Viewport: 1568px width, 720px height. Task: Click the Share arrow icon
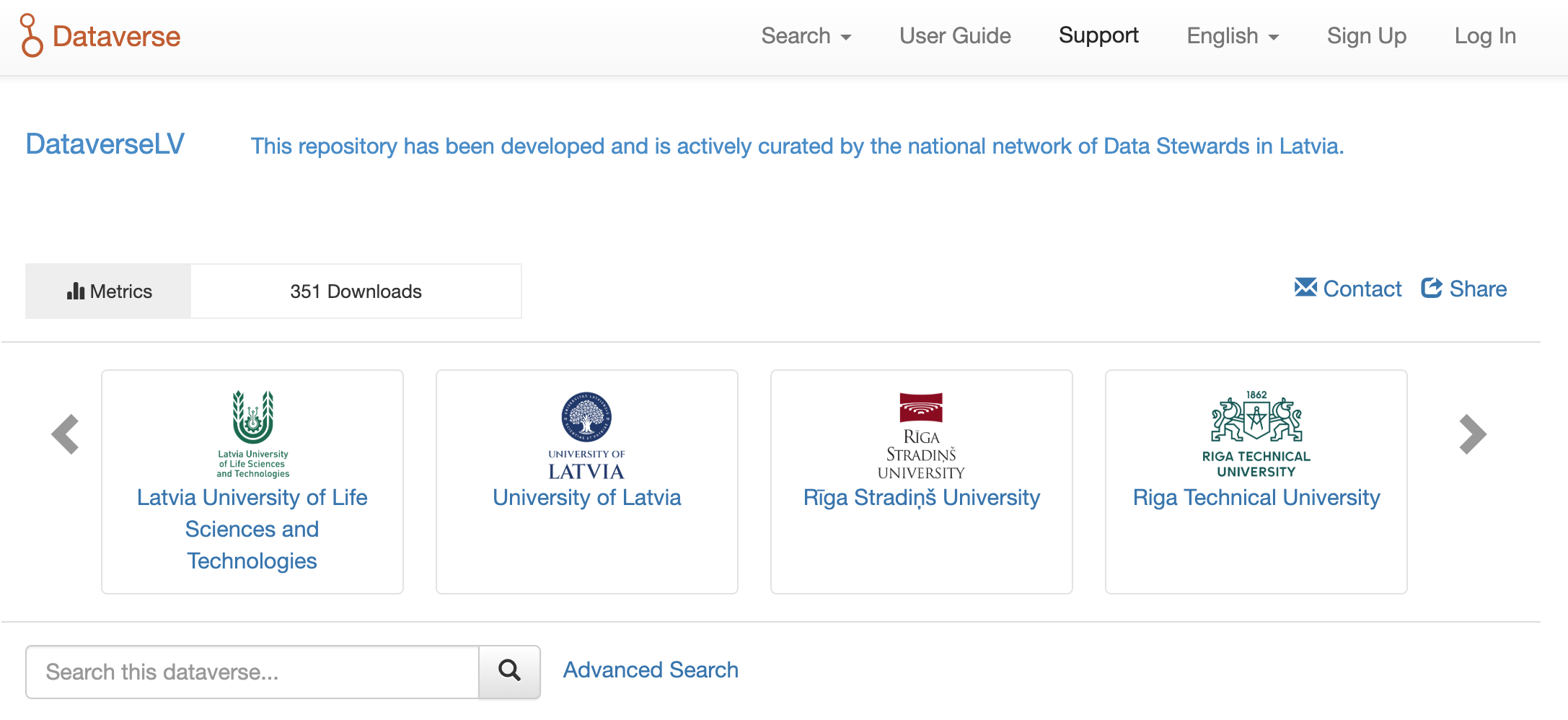point(1431,288)
